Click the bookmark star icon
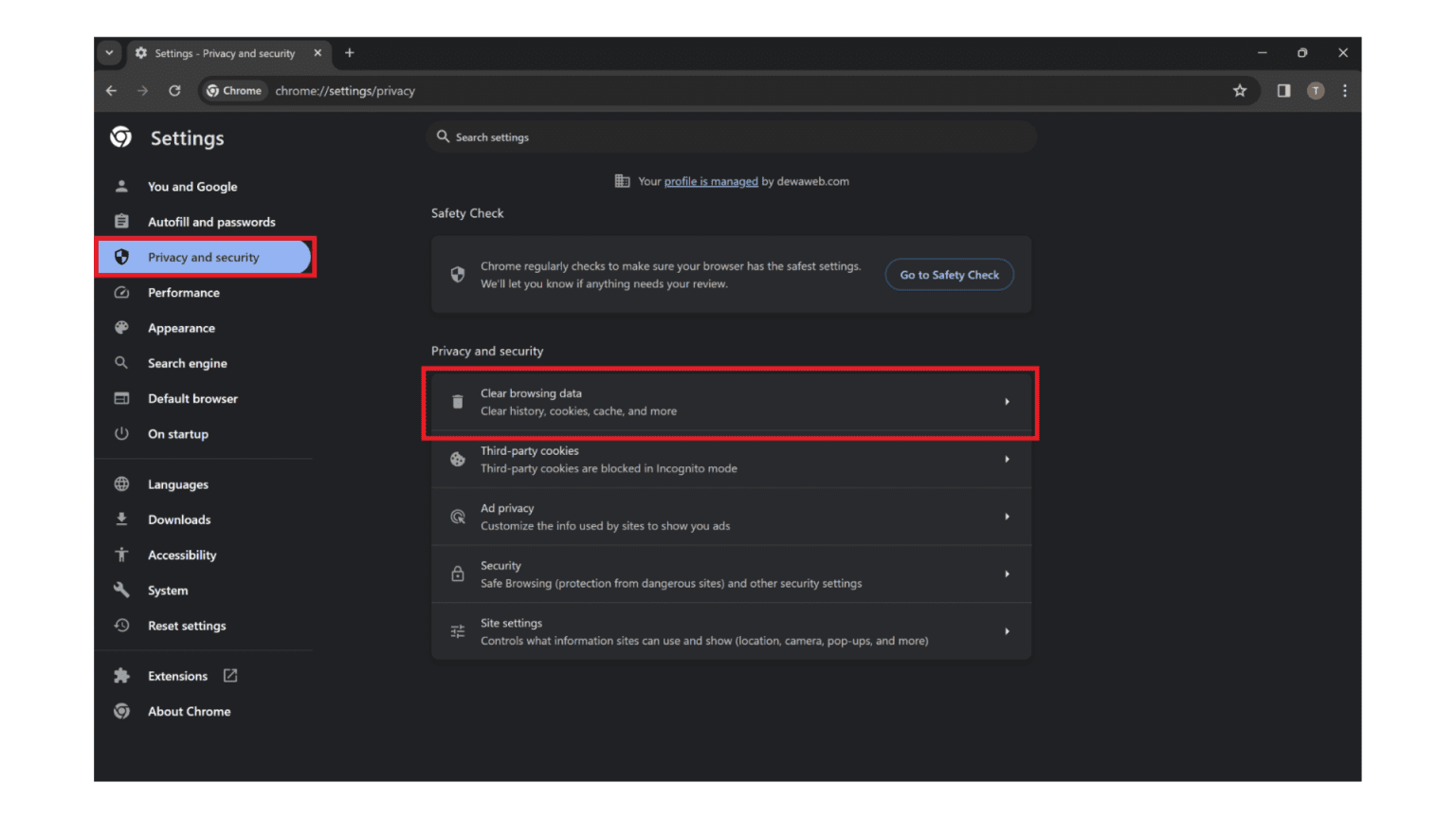This screenshot has height=819, width=1456. pos(1239,91)
